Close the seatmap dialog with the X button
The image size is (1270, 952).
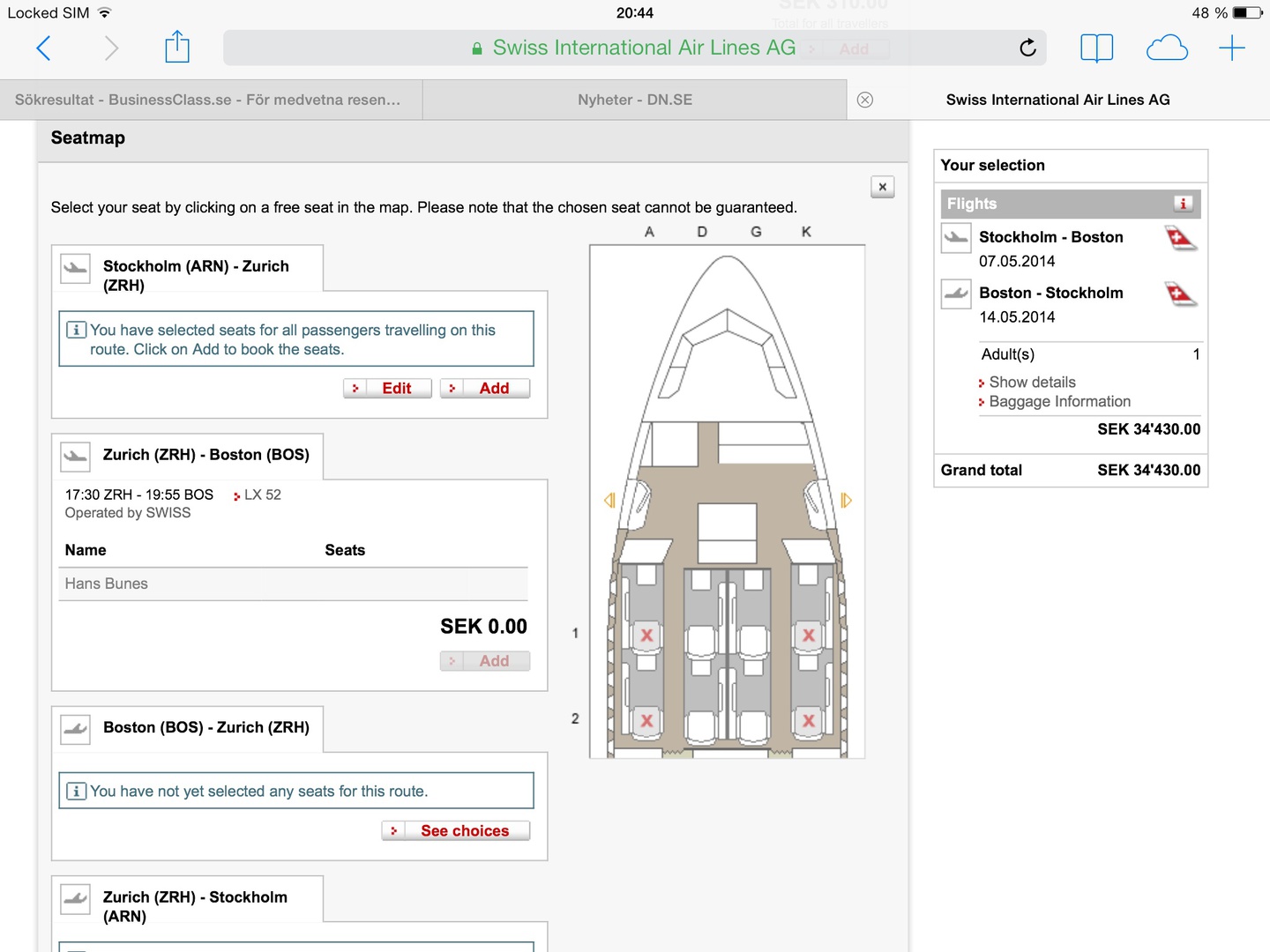(x=882, y=187)
